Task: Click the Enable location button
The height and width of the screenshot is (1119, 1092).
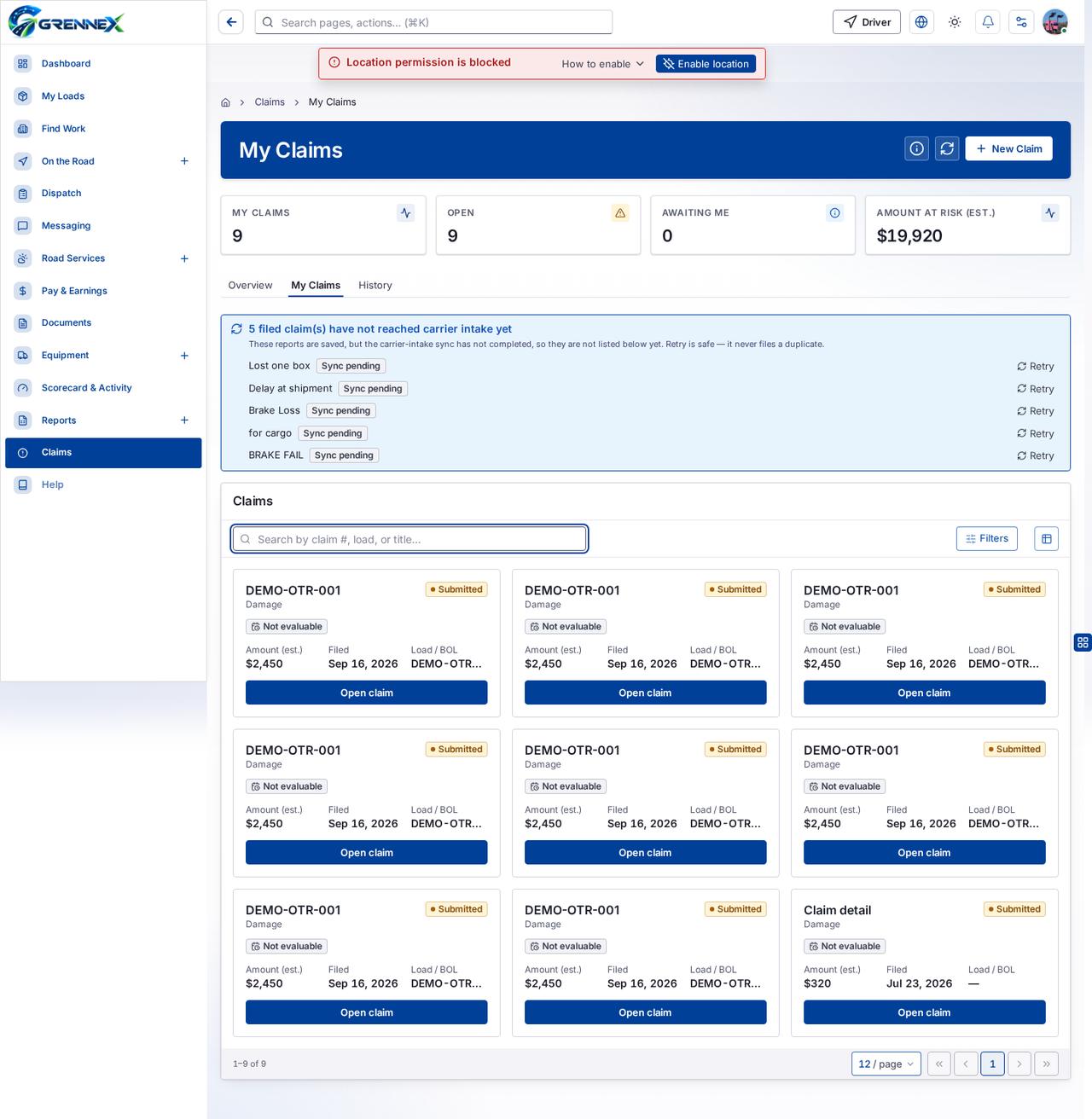Action: [x=706, y=64]
